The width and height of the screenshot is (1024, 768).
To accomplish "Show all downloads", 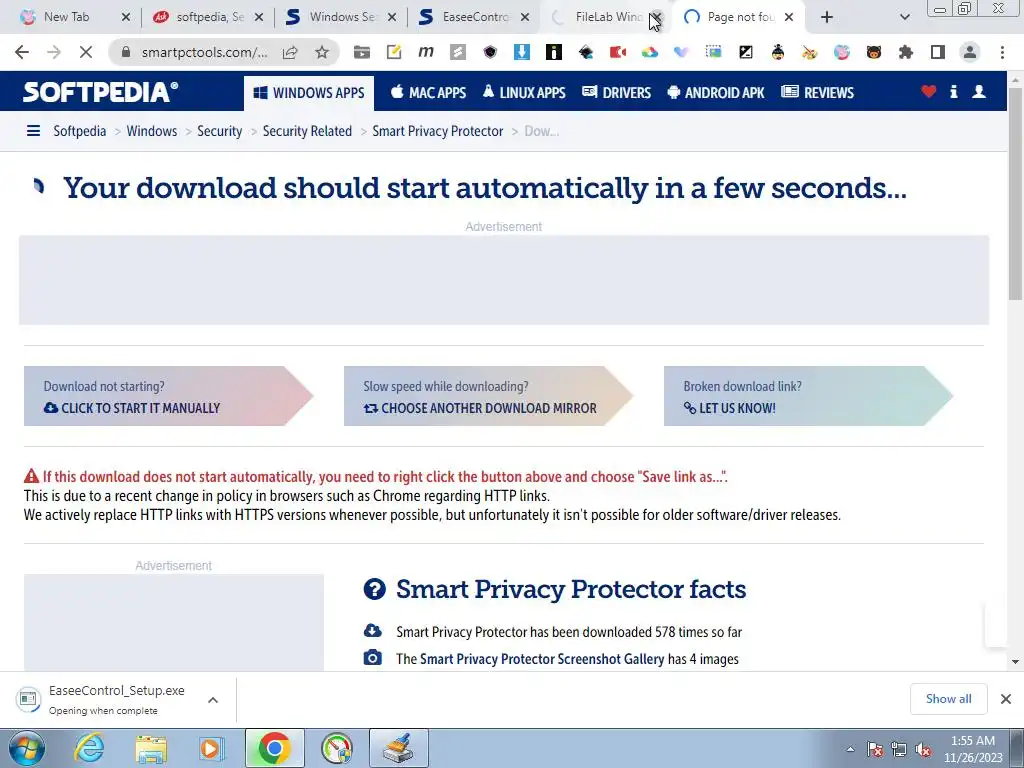I will [x=948, y=699].
